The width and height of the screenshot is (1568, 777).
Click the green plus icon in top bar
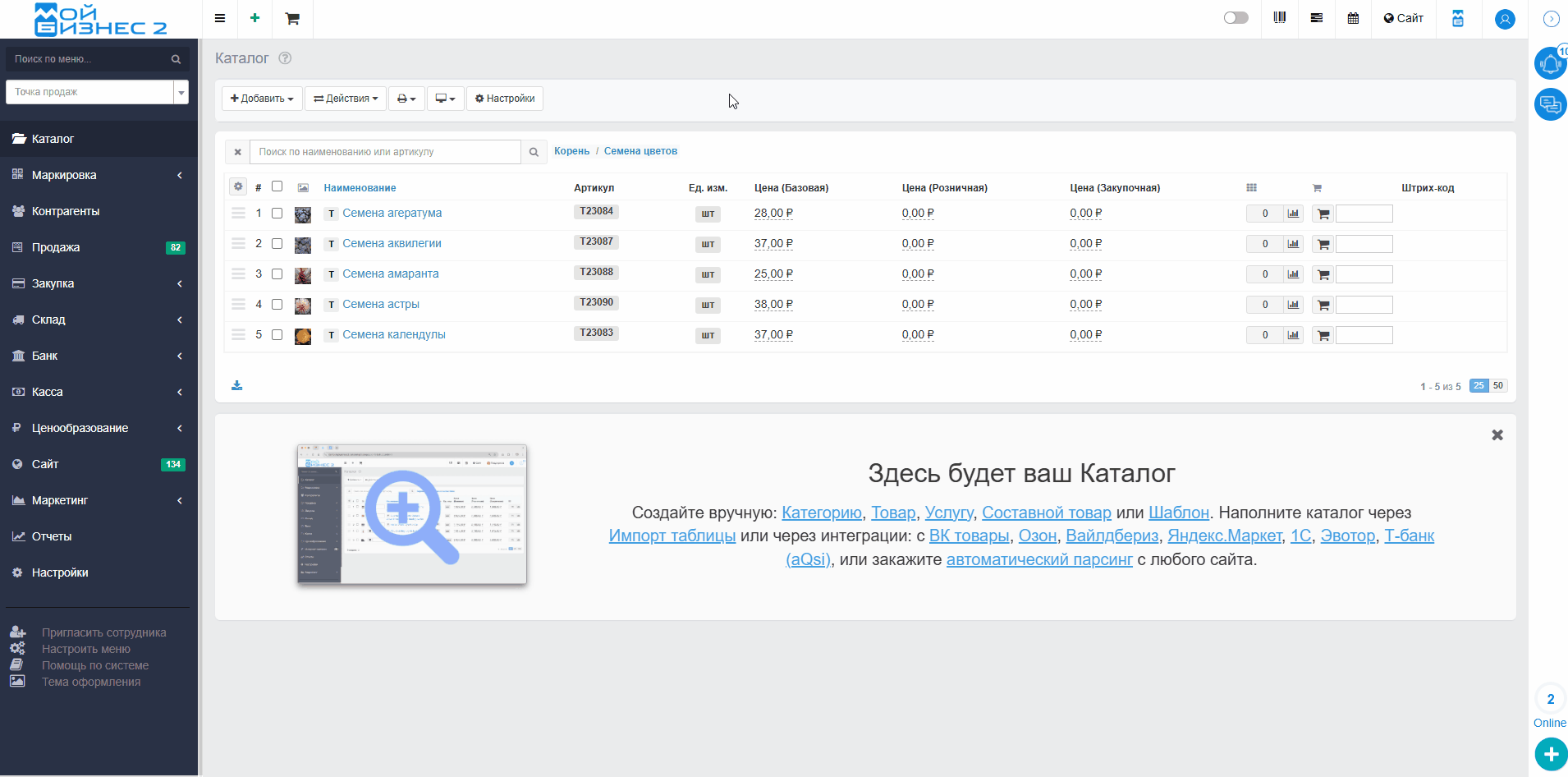(255, 18)
